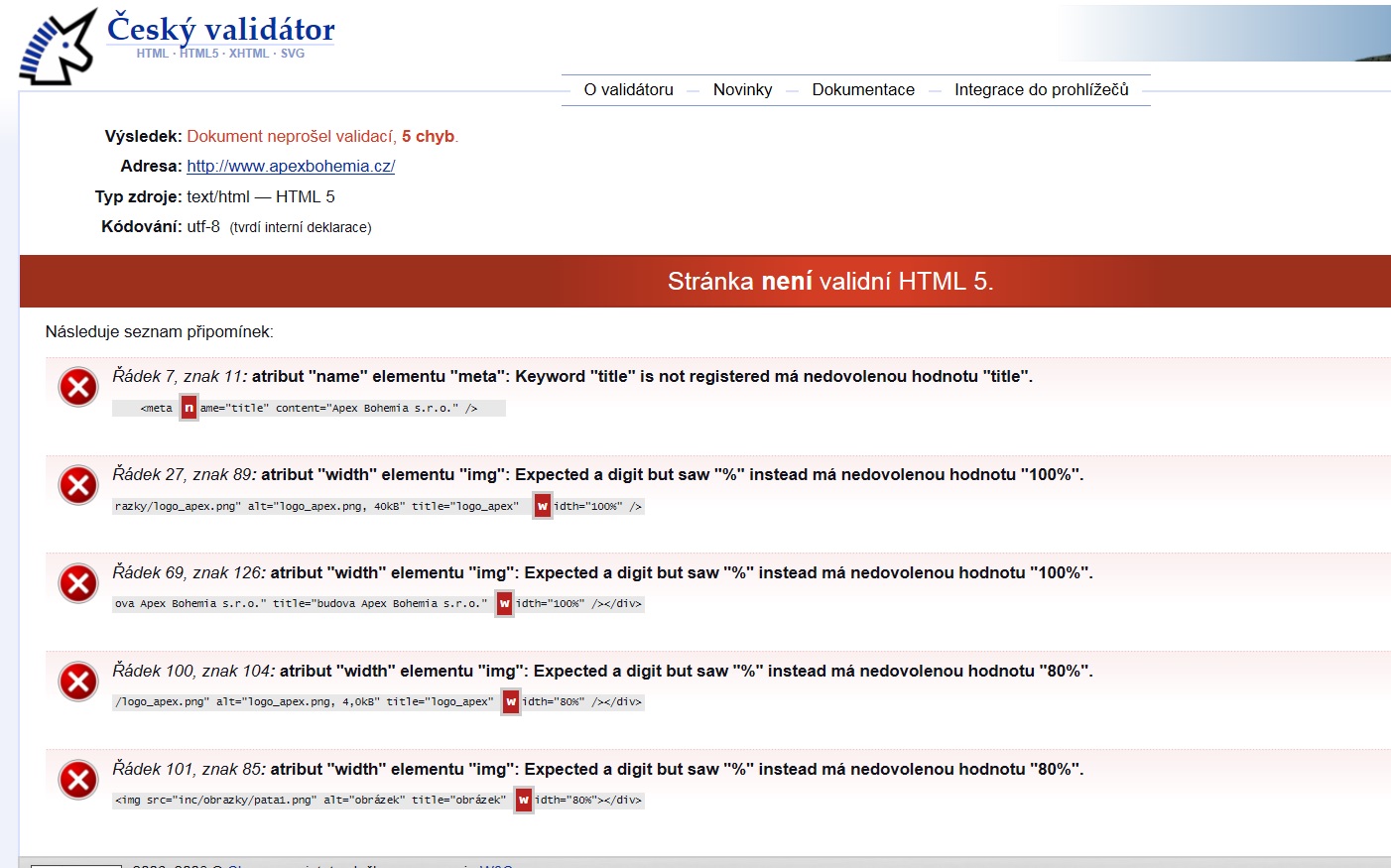The height and width of the screenshot is (868, 1391).
Task: Open the O validátoru menu item
Action: (628, 89)
